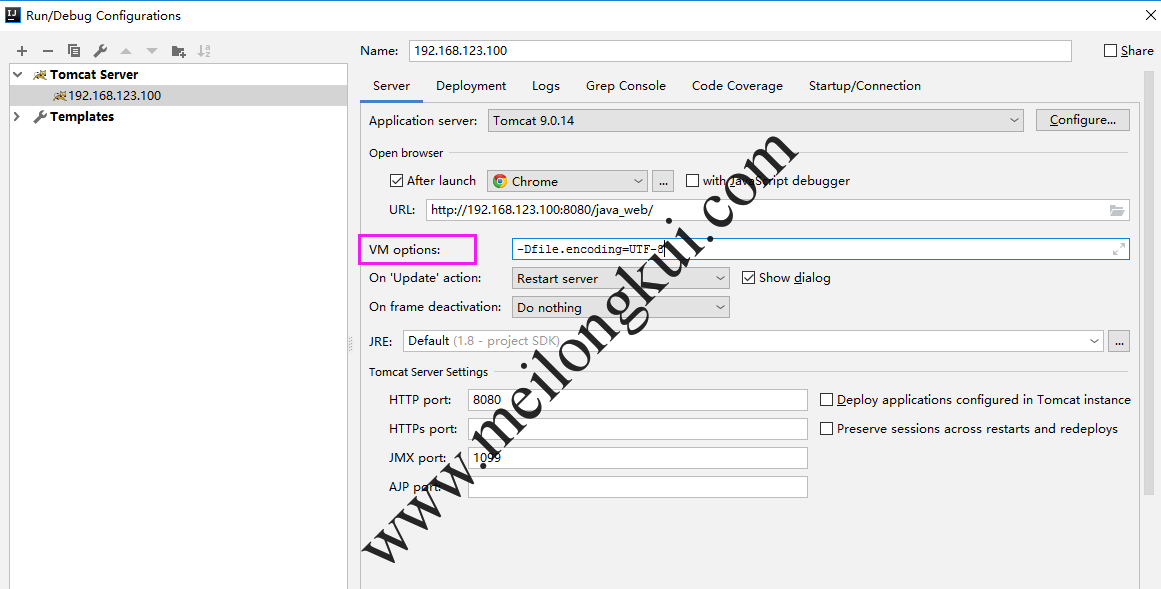Open the Chrome browser dropdown
Image resolution: width=1161 pixels, height=589 pixels.
tap(567, 181)
